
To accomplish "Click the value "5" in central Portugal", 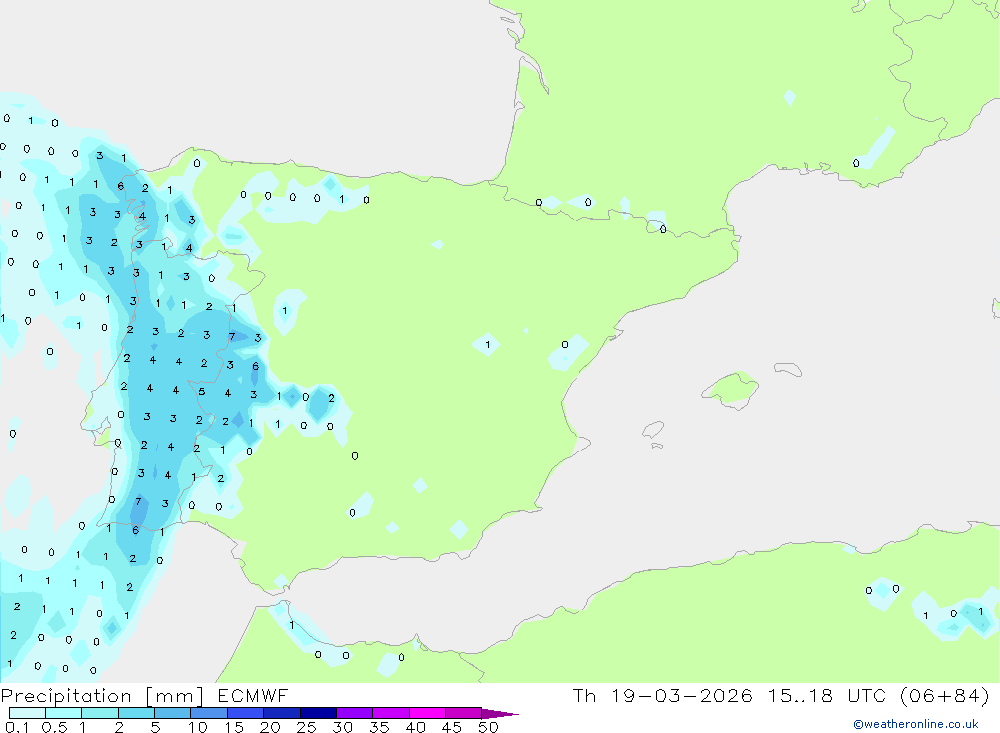I will coord(202,391).
